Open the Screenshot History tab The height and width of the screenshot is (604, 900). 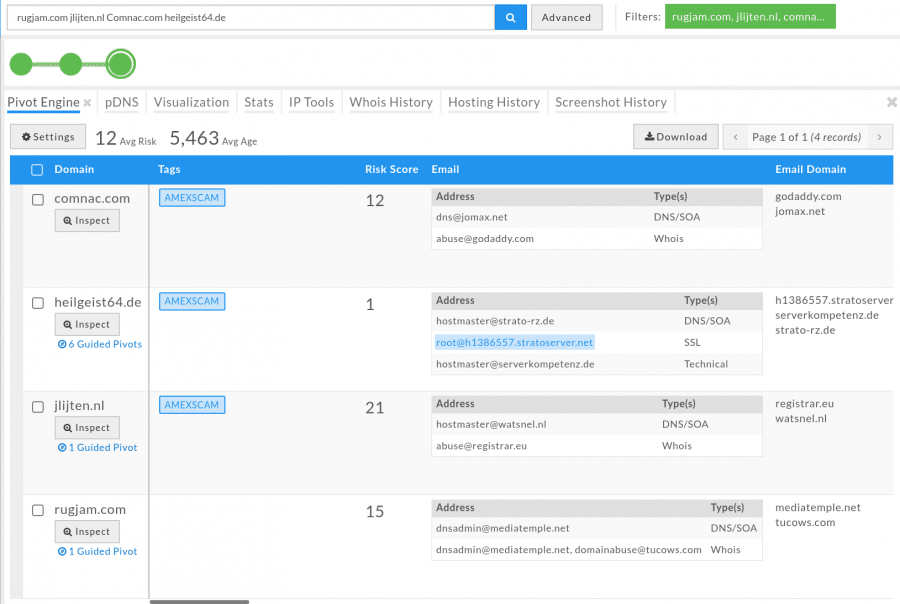[x=611, y=102]
